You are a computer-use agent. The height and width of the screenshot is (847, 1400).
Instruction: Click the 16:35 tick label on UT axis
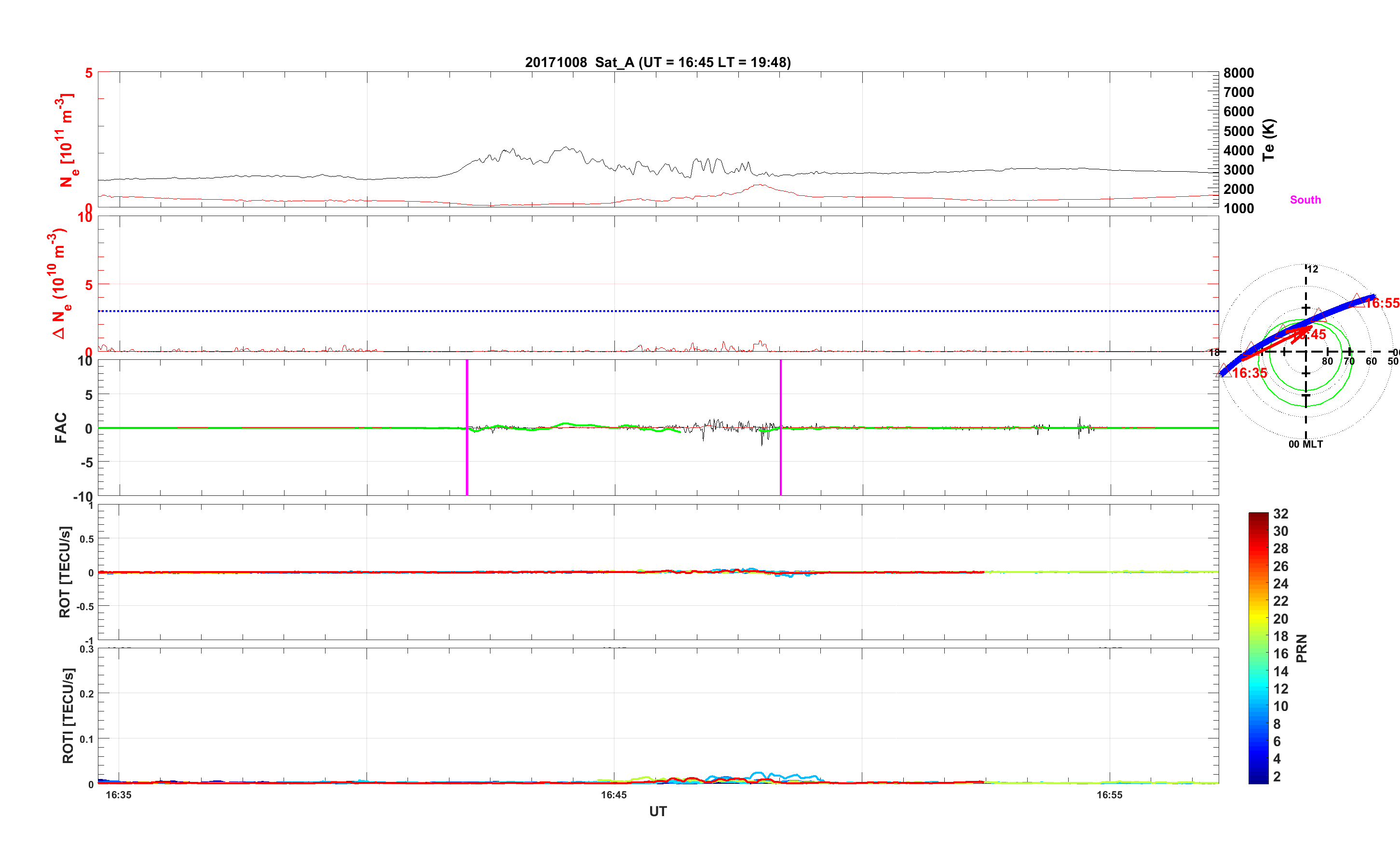click(x=118, y=795)
